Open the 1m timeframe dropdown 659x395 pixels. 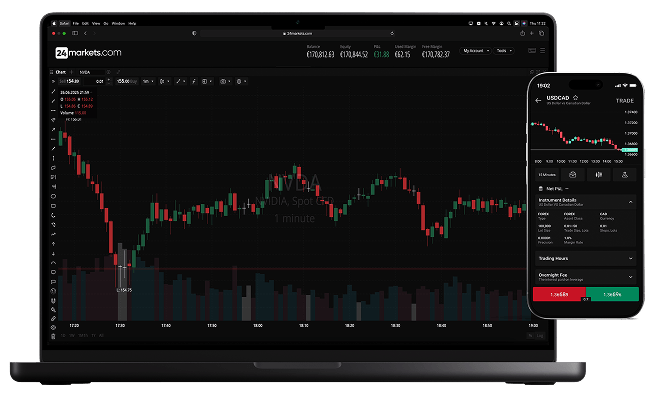click(148, 81)
